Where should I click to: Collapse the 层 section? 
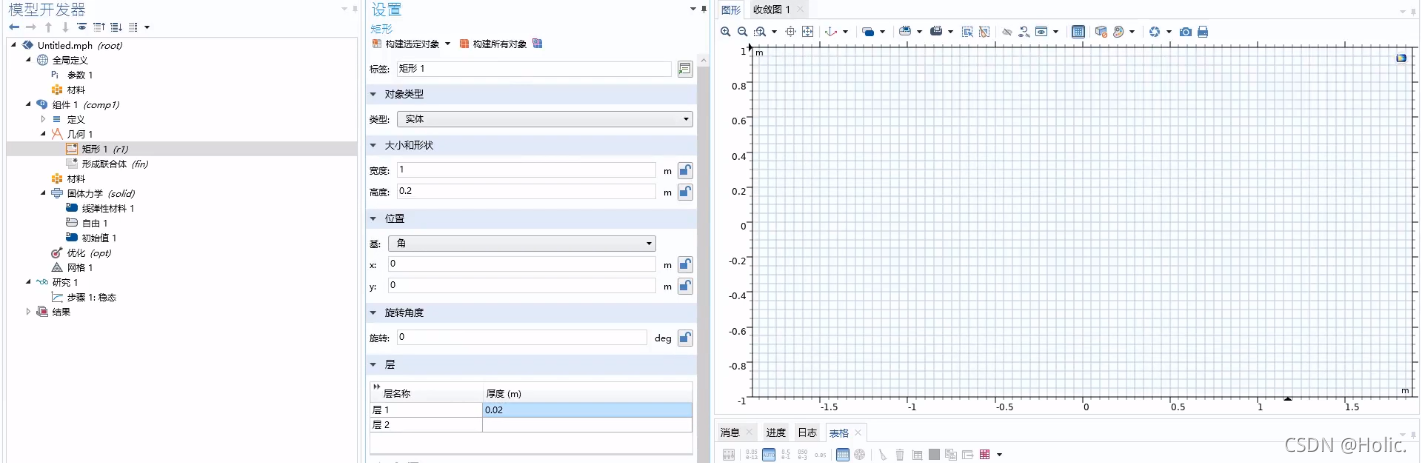(x=374, y=365)
